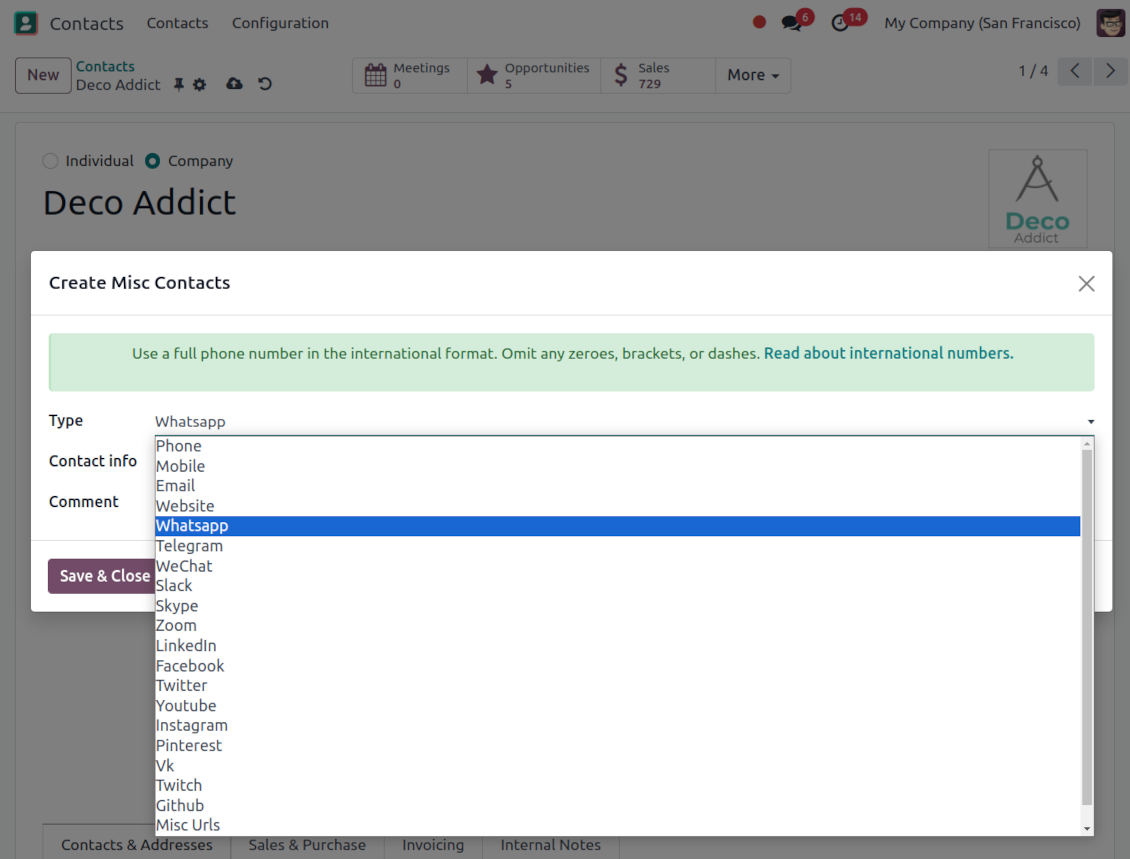Go to previous record arrow
This screenshot has height=859, width=1130.
(1075, 71)
